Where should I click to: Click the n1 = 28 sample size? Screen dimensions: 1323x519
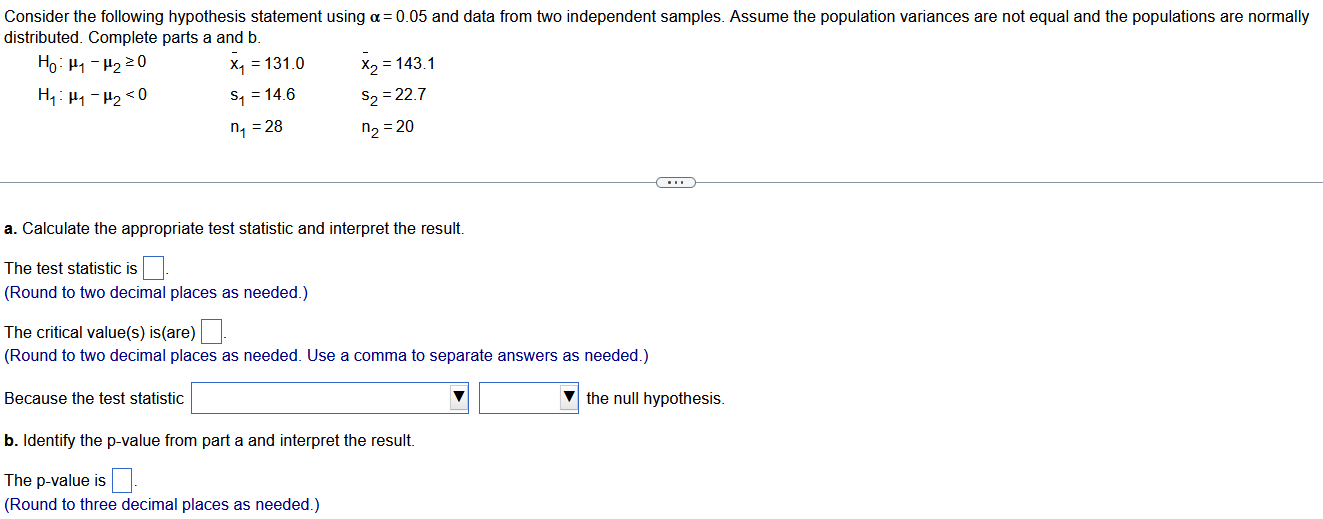tap(256, 127)
